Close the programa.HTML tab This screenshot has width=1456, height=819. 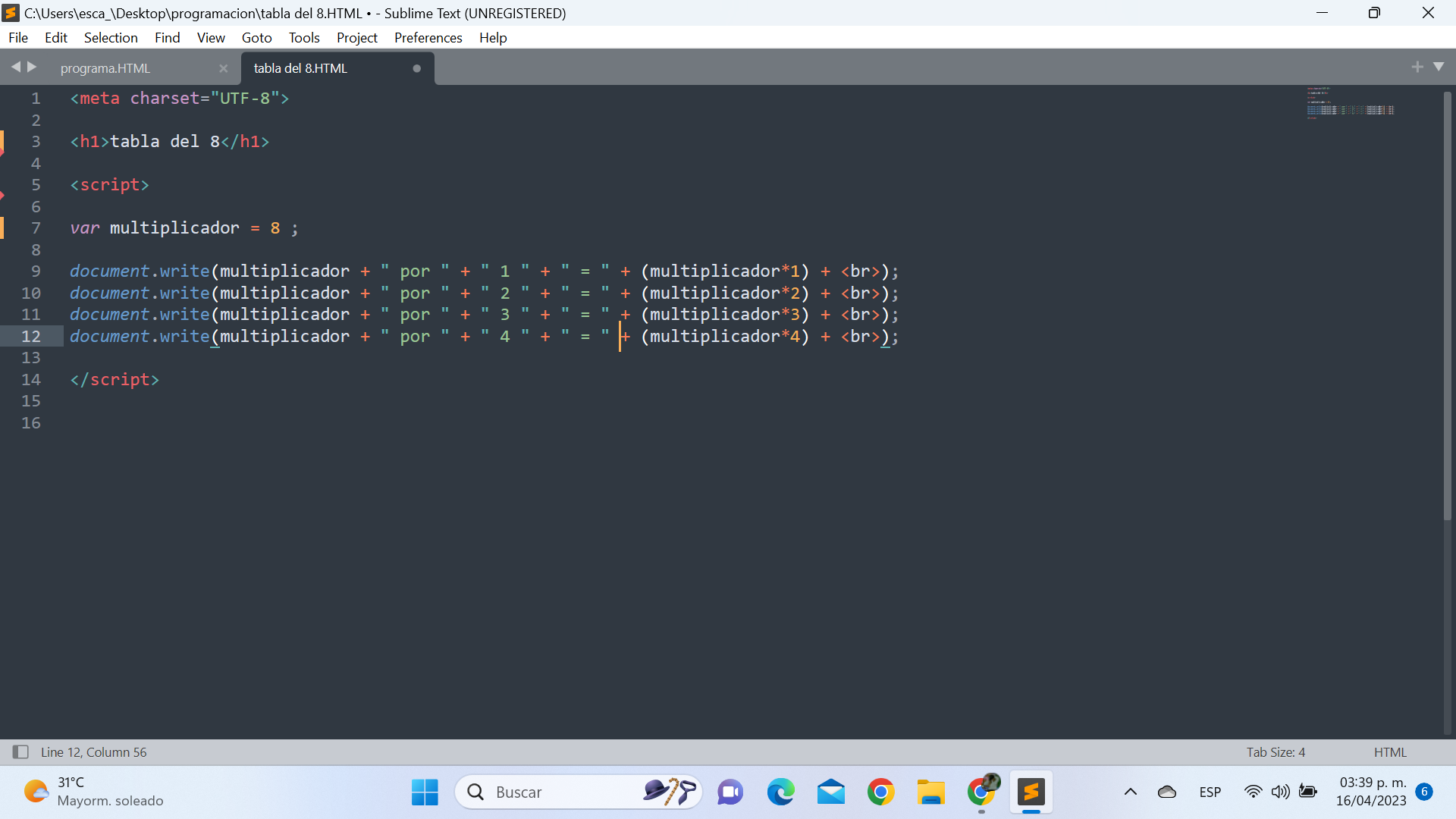tap(223, 68)
